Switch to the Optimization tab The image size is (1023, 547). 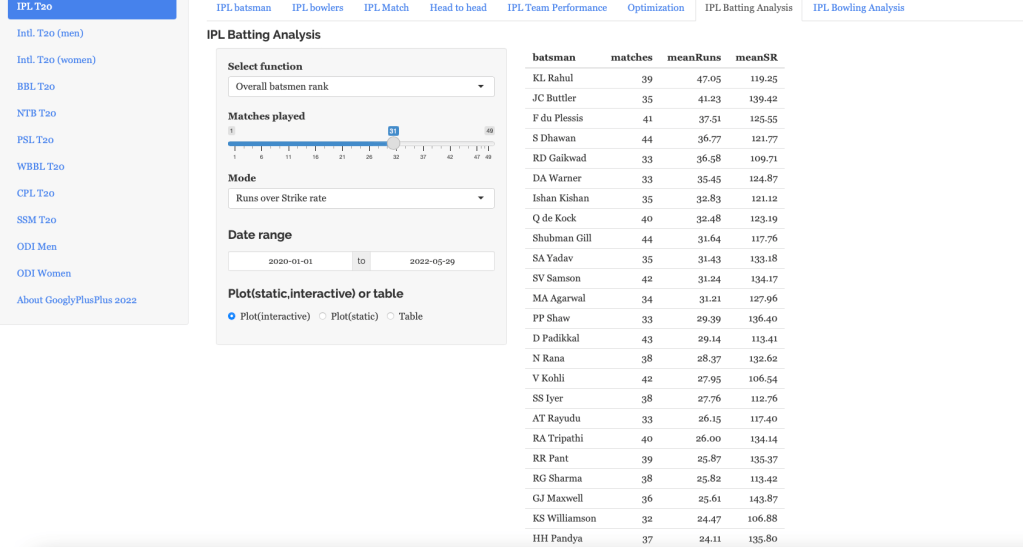coord(656,8)
